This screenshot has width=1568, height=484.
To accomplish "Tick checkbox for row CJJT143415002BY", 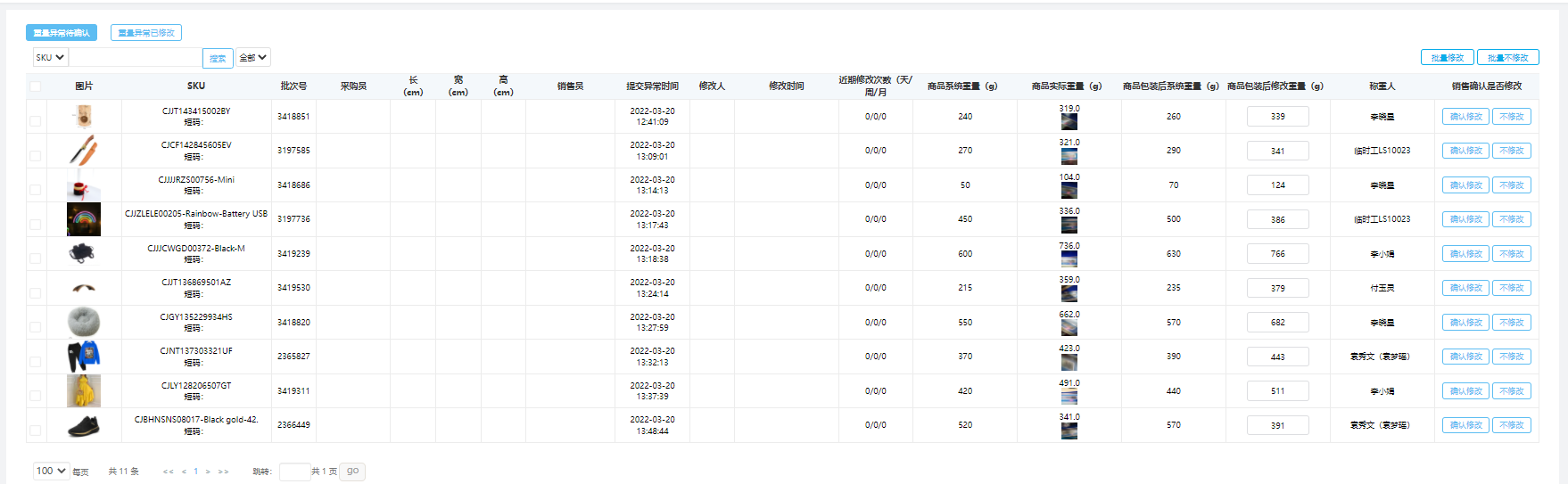I will click(x=35, y=121).
